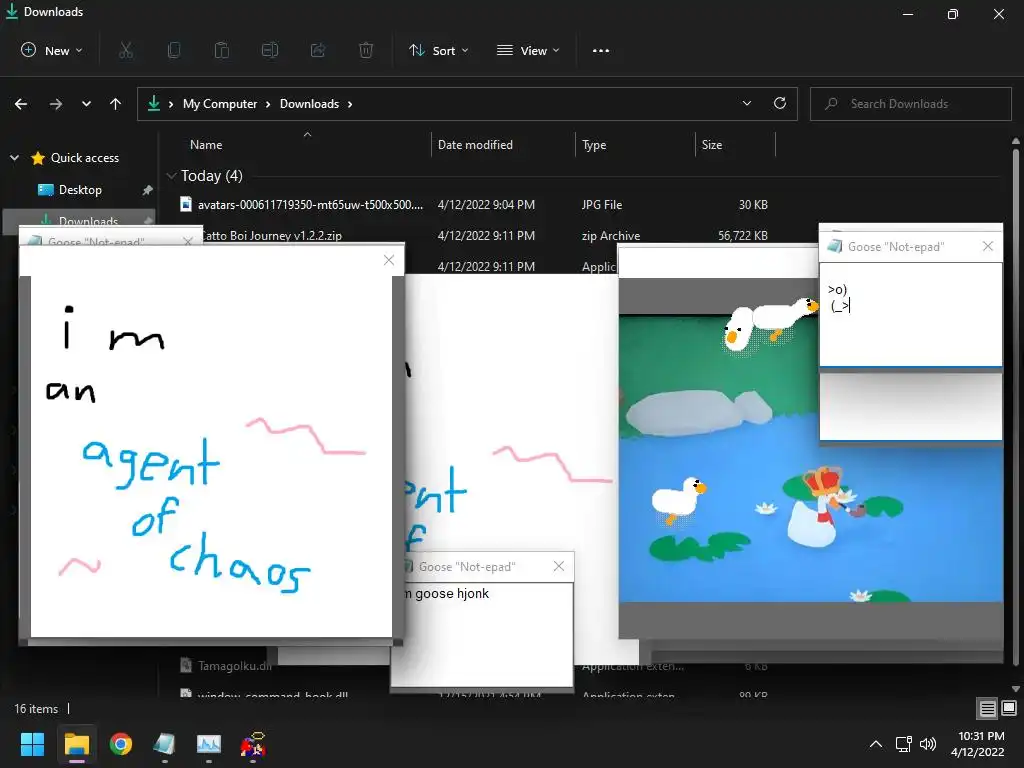Sort by Date modified column header
The width and height of the screenshot is (1024, 768).
(475, 145)
